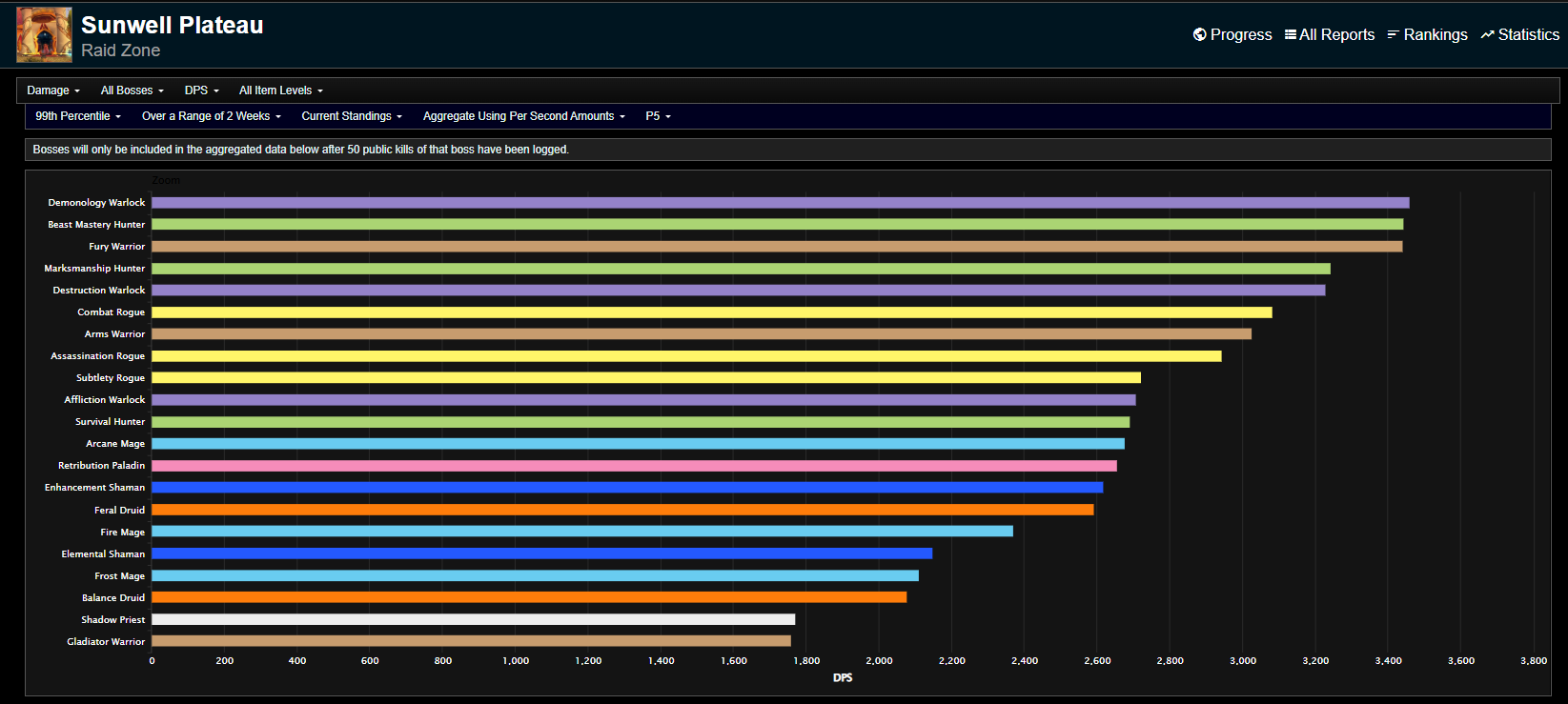Click the Affliction Warlock bar
This screenshot has width=1568, height=704.
coord(643,400)
